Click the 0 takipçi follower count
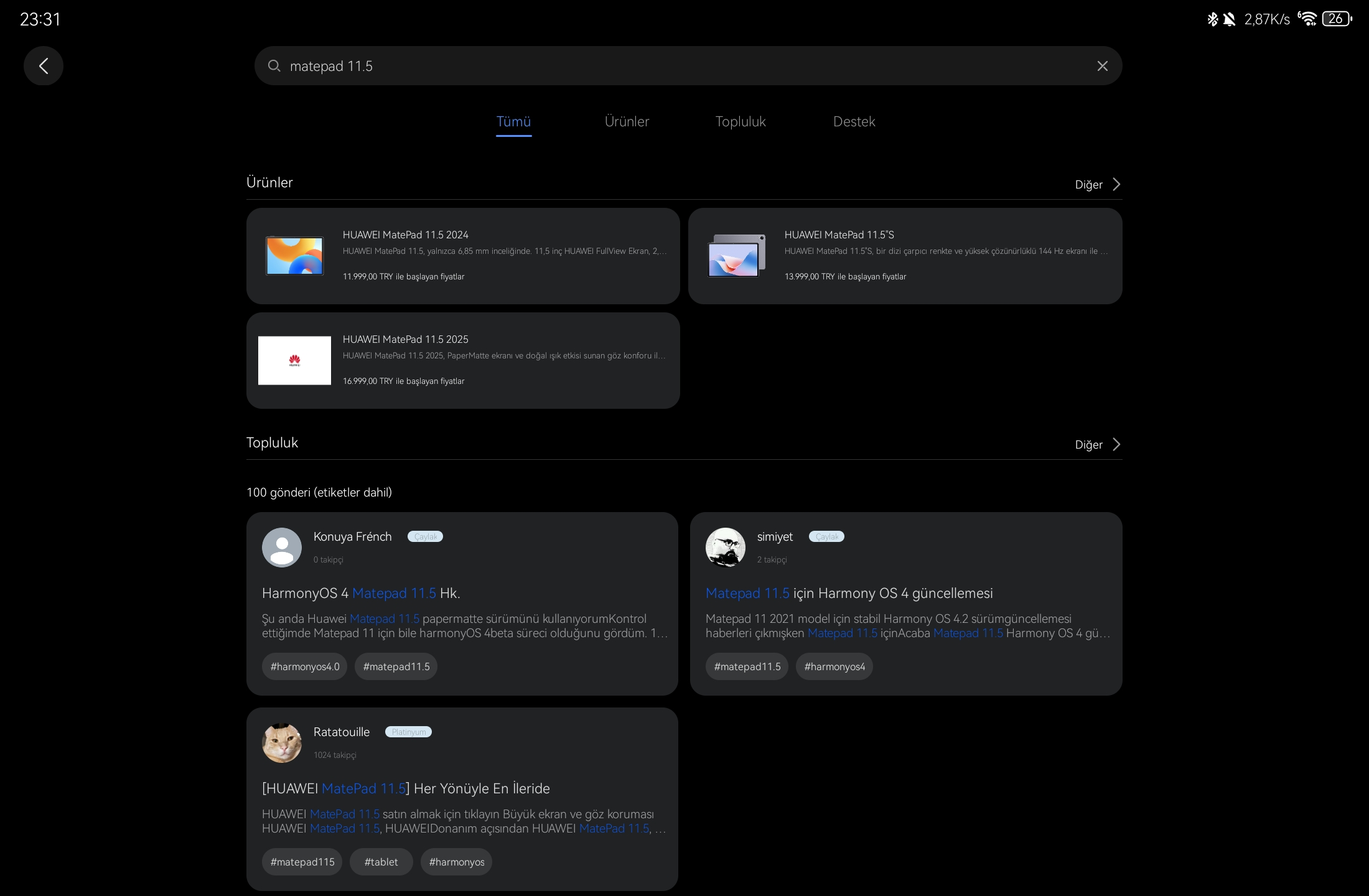Screen dimensions: 1369x896 (328, 559)
